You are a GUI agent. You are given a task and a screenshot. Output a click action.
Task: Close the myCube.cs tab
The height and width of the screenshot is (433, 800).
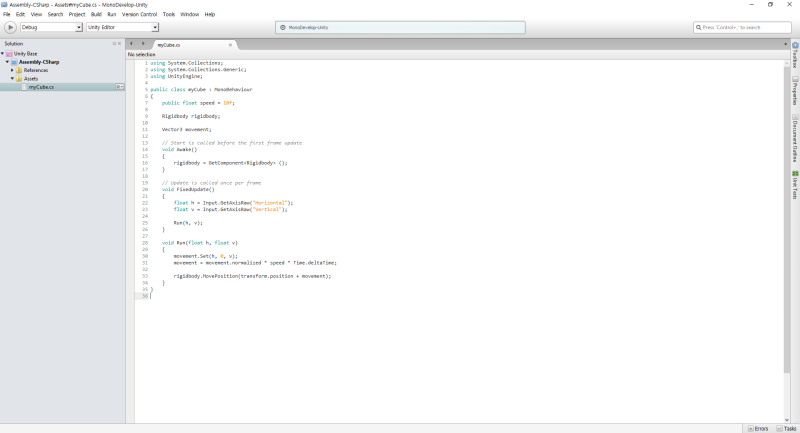point(230,45)
